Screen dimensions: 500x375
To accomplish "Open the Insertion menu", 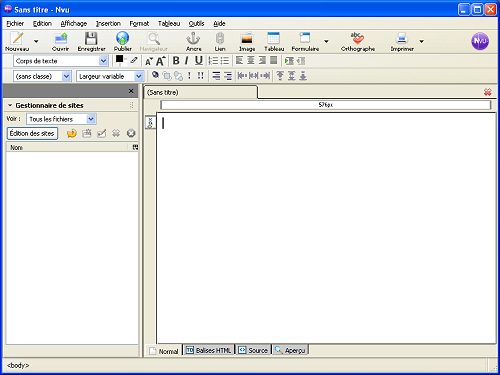I will click(x=108, y=24).
